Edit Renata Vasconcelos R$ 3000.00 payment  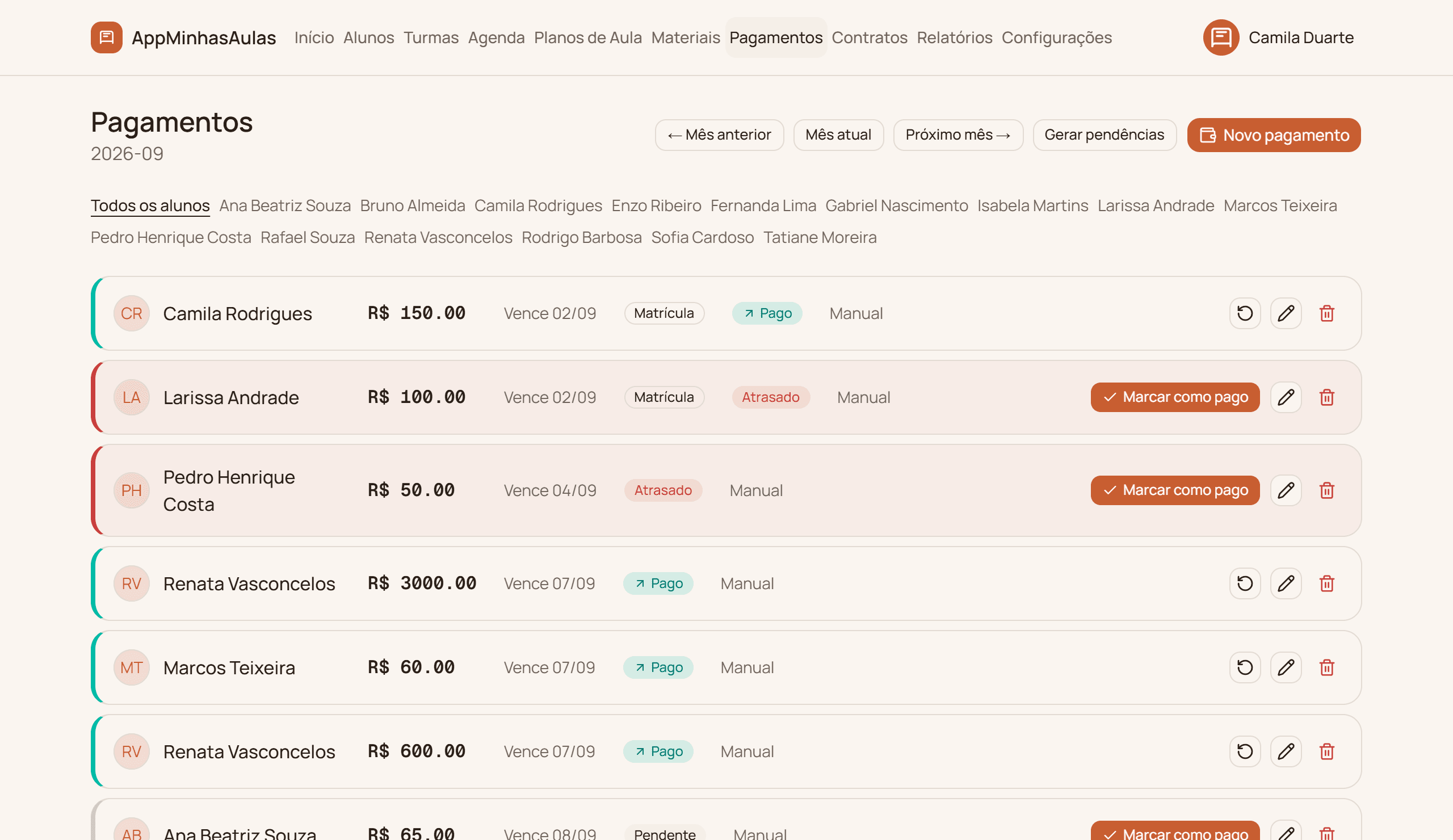(1286, 583)
